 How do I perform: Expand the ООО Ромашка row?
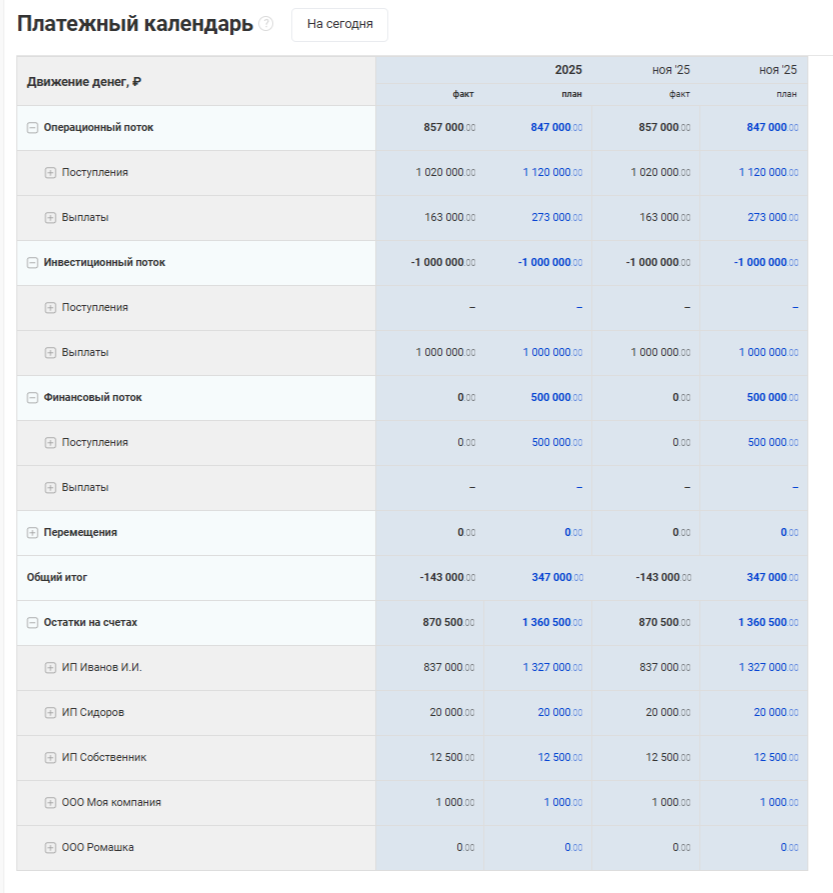50,848
